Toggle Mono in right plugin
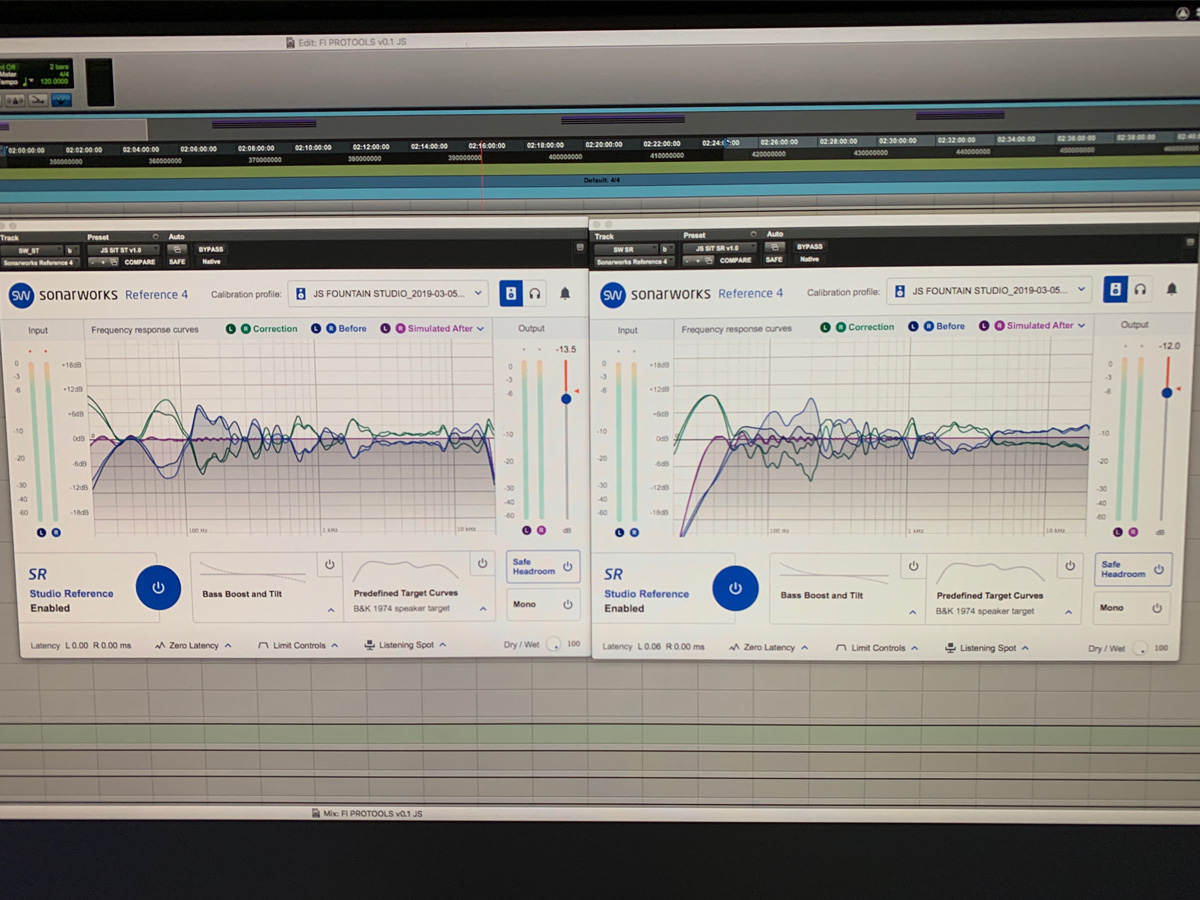The width and height of the screenshot is (1200, 900). click(1132, 608)
